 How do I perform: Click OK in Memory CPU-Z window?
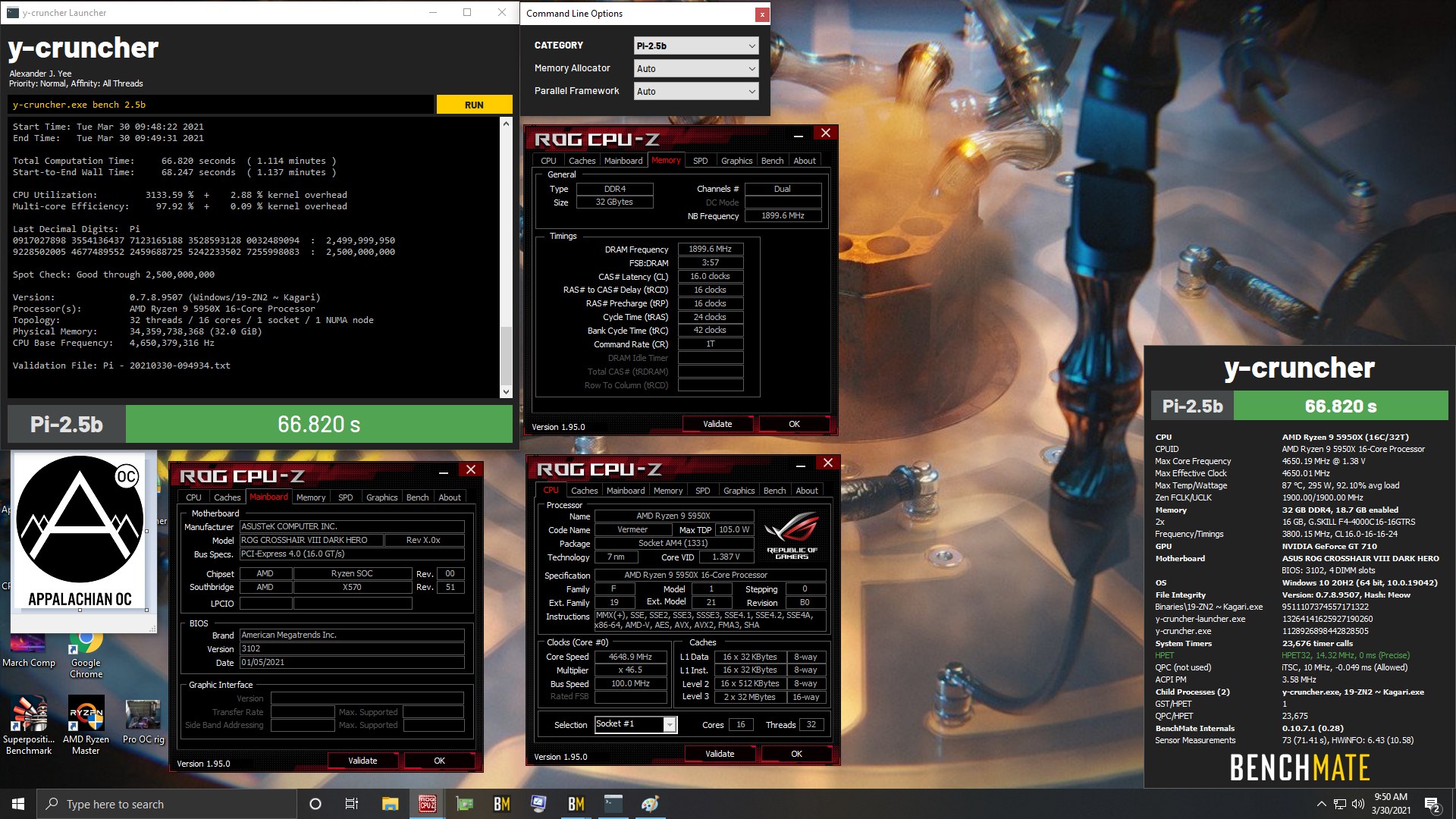pyautogui.click(x=794, y=424)
